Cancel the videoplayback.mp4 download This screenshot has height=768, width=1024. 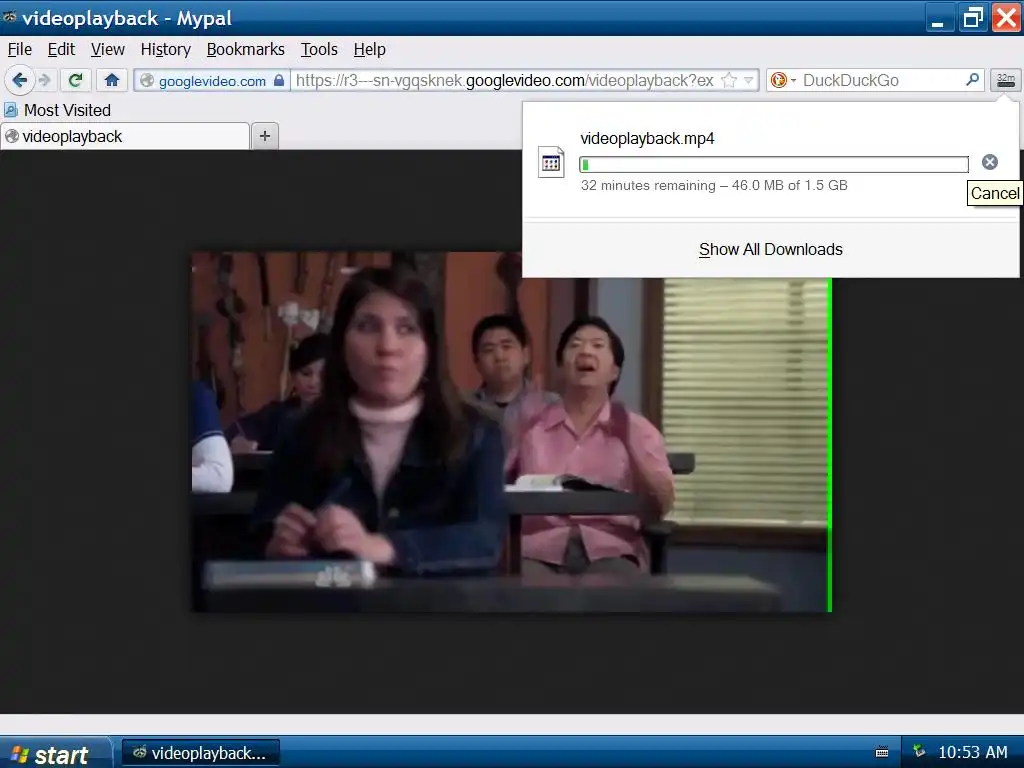point(989,162)
